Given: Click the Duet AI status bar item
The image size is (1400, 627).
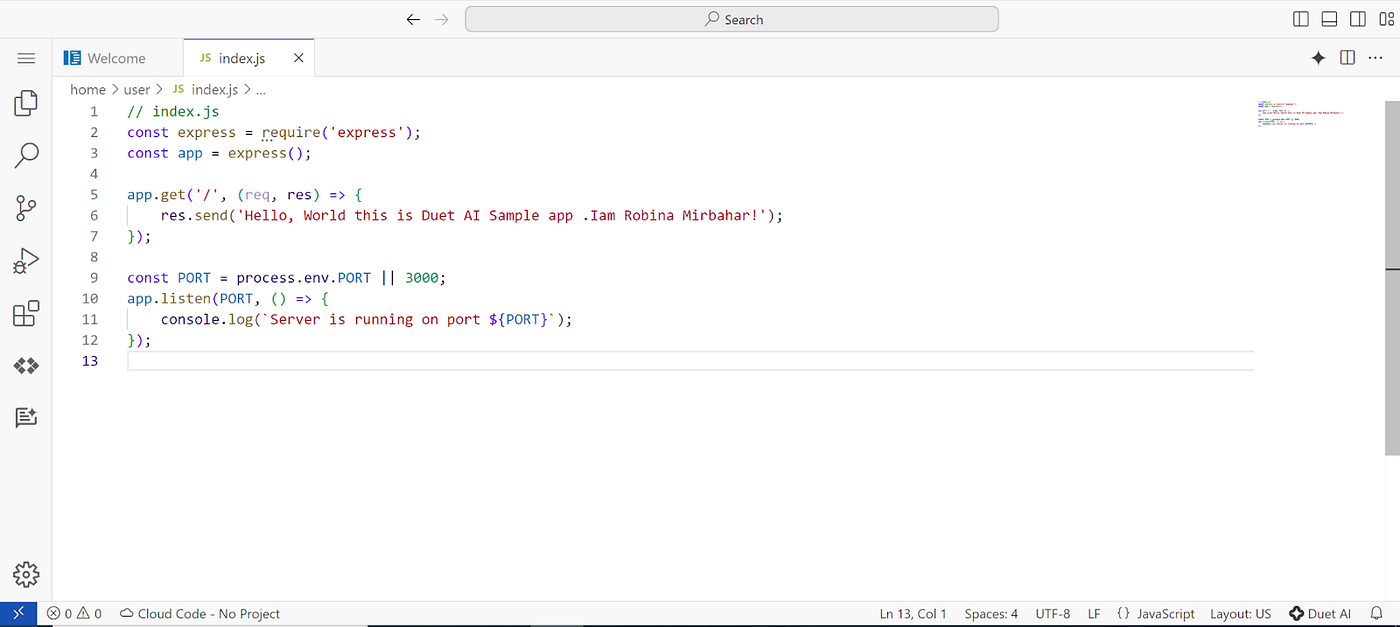Looking at the screenshot, I should click(x=1320, y=613).
